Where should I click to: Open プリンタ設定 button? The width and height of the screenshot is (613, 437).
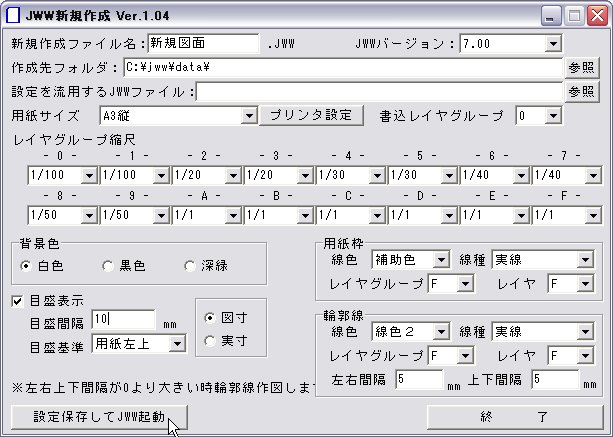click(x=311, y=115)
